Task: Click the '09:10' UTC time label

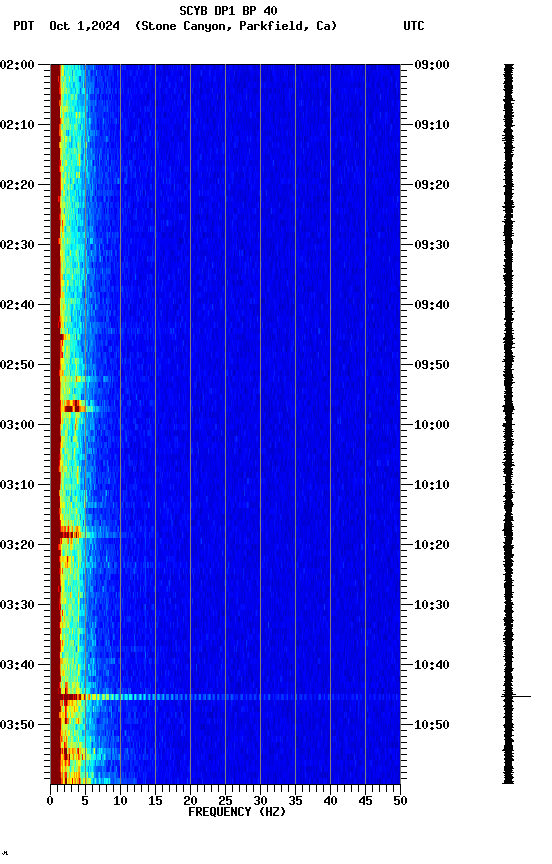Action: point(432,125)
